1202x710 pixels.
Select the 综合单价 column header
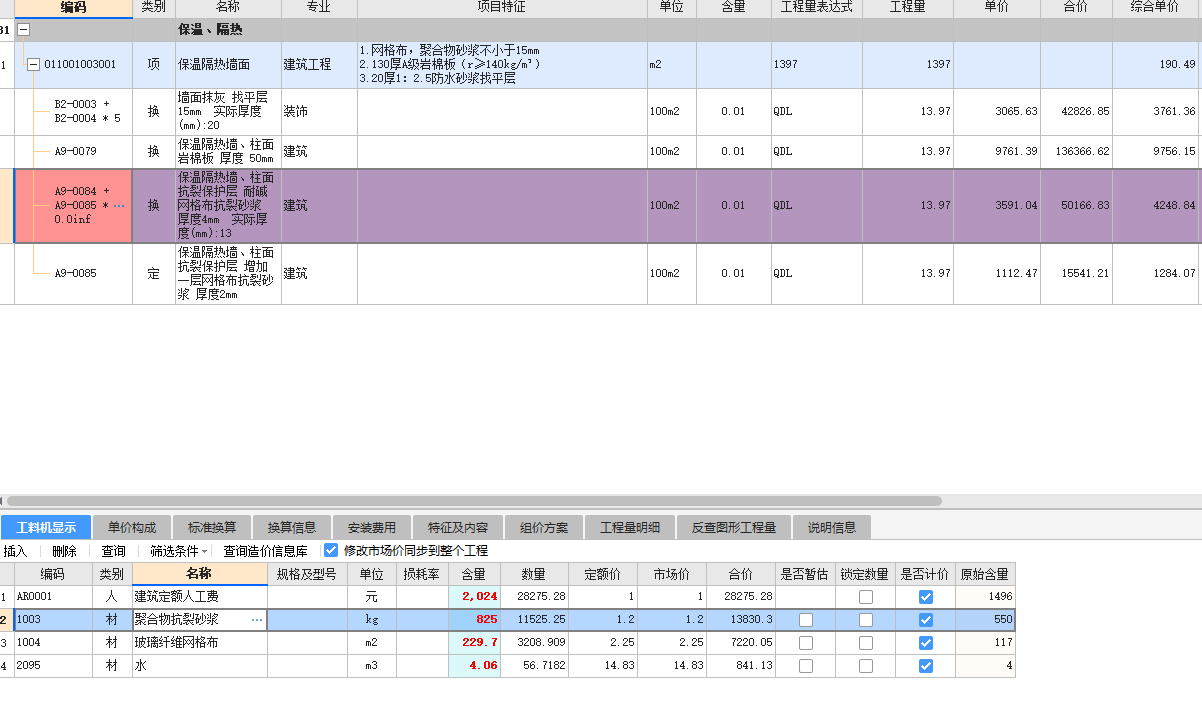click(1157, 8)
